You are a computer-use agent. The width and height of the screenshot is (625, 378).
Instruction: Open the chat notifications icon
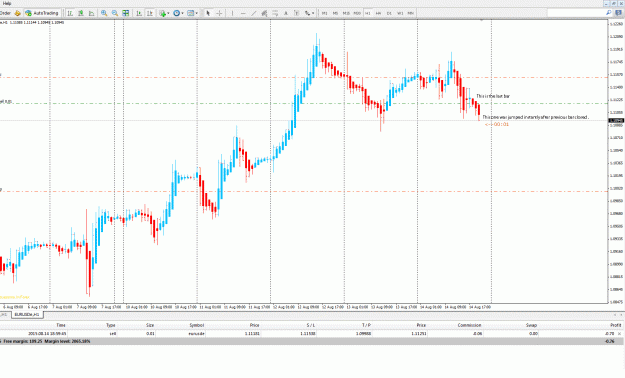click(619, 13)
